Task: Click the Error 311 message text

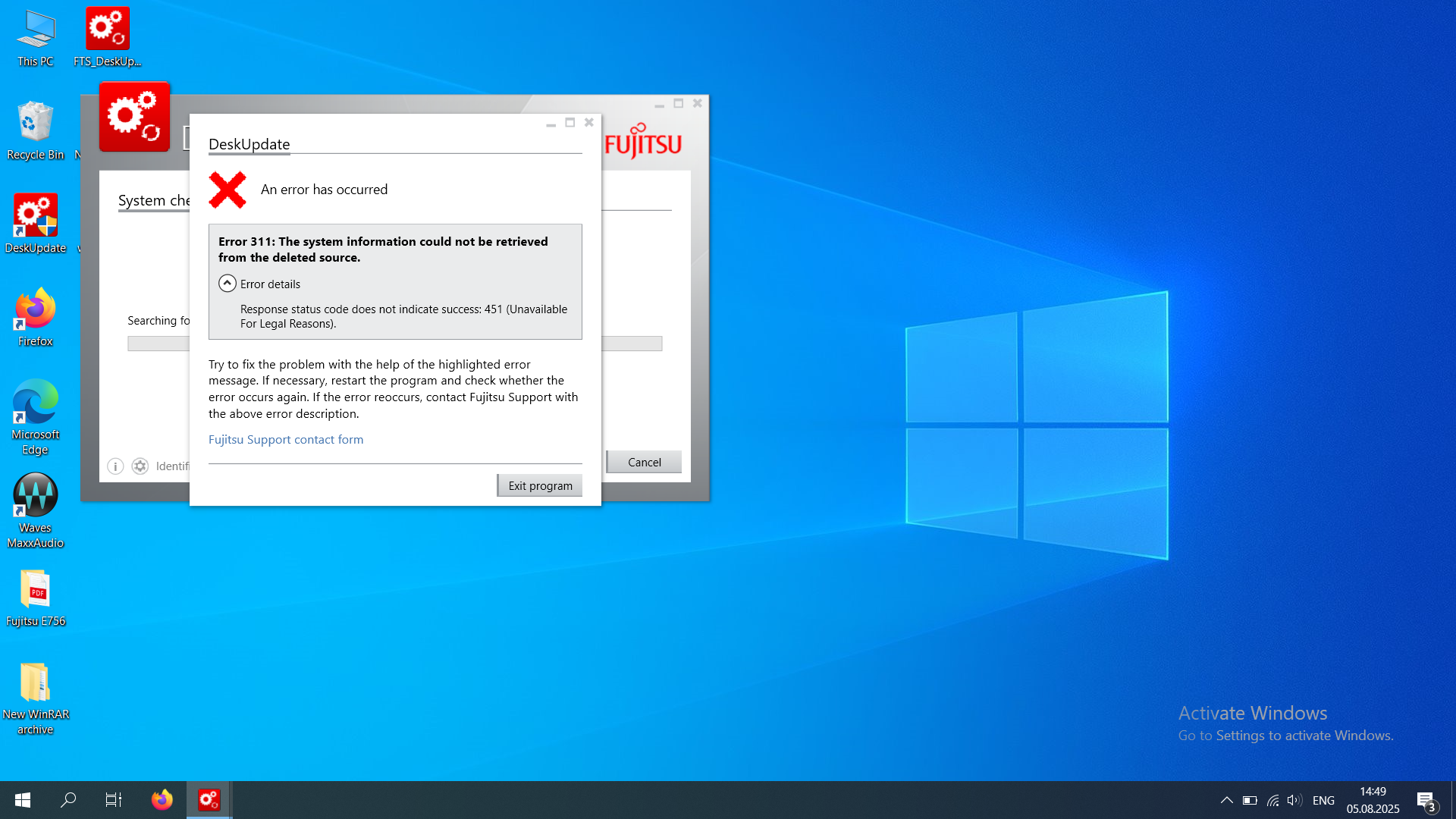Action: tap(383, 249)
